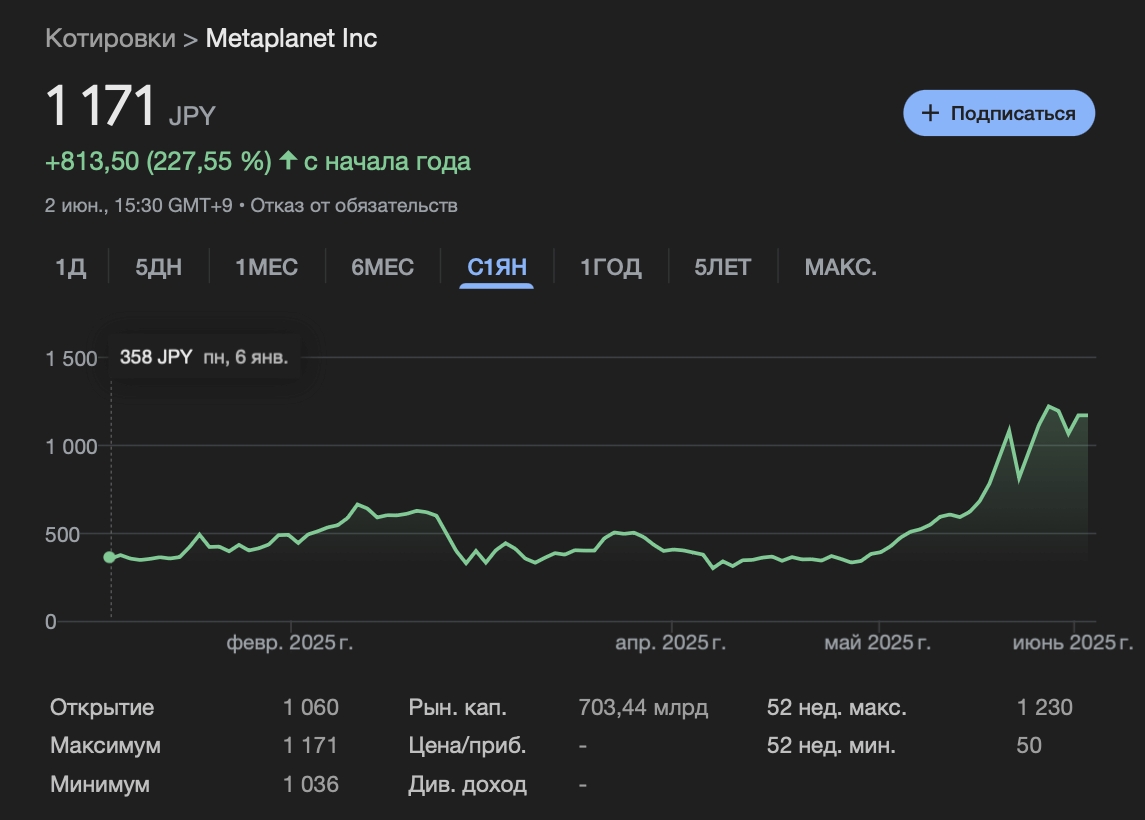Viewport: 1145px width, 820px height.
Task: Click the Открытие label
Action: click(x=102, y=707)
